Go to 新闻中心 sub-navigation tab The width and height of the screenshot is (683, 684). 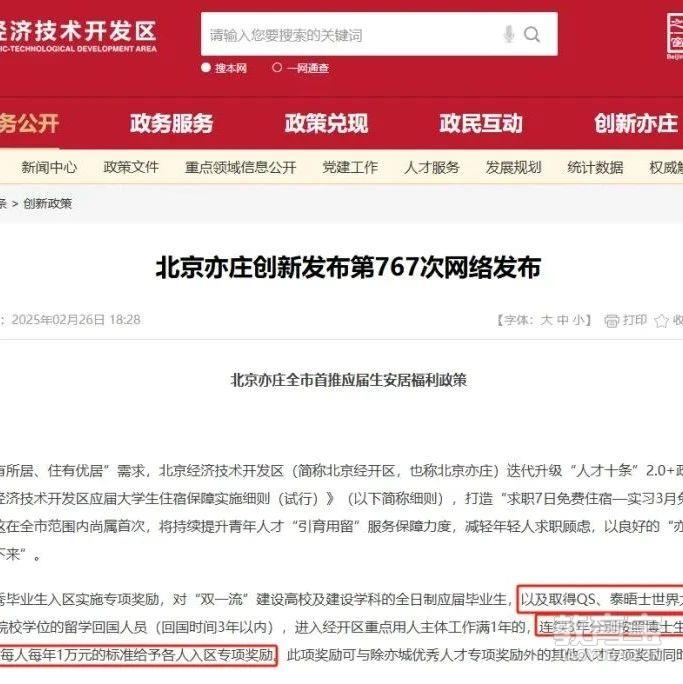point(49,168)
